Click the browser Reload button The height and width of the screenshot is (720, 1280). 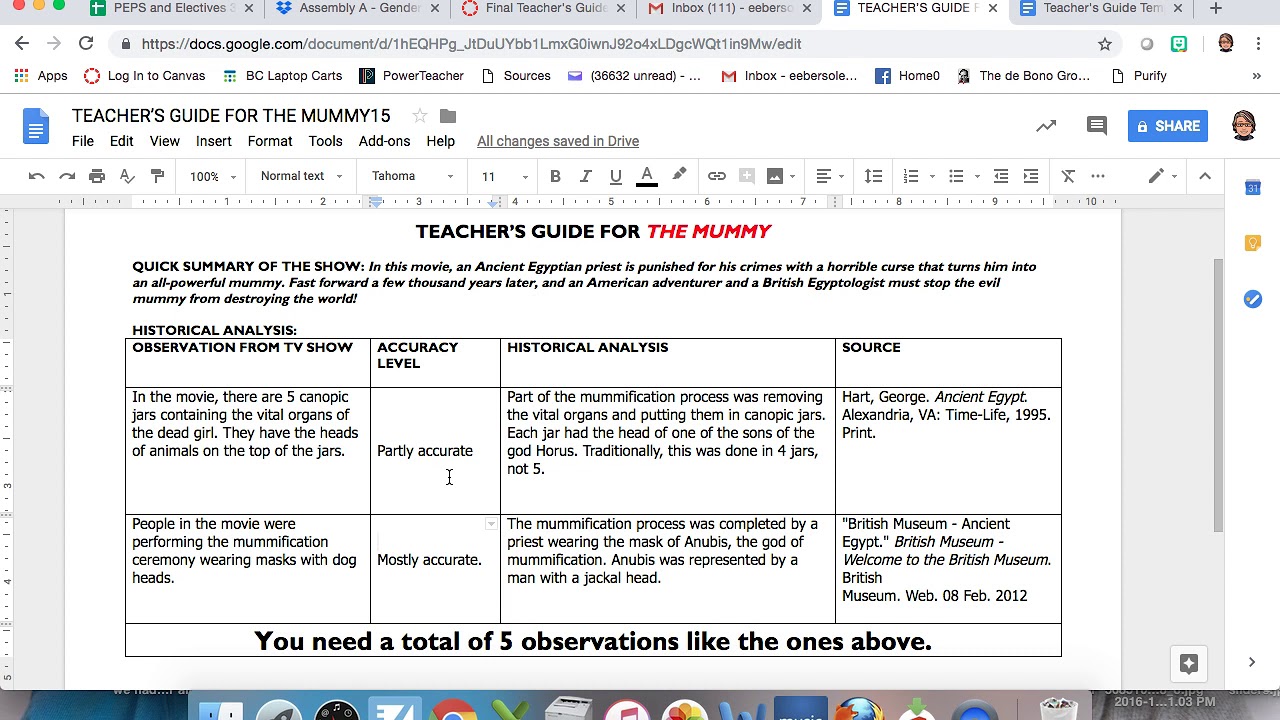[x=86, y=44]
